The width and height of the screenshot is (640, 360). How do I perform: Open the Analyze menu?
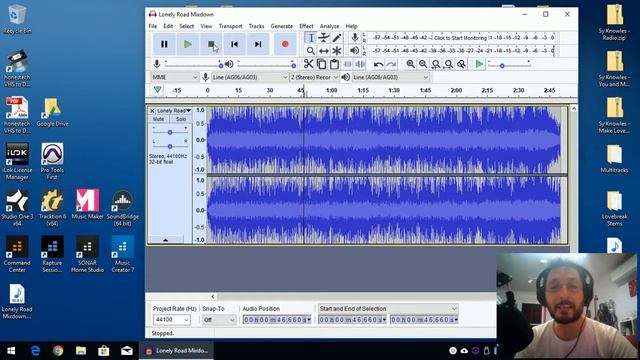(329, 26)
